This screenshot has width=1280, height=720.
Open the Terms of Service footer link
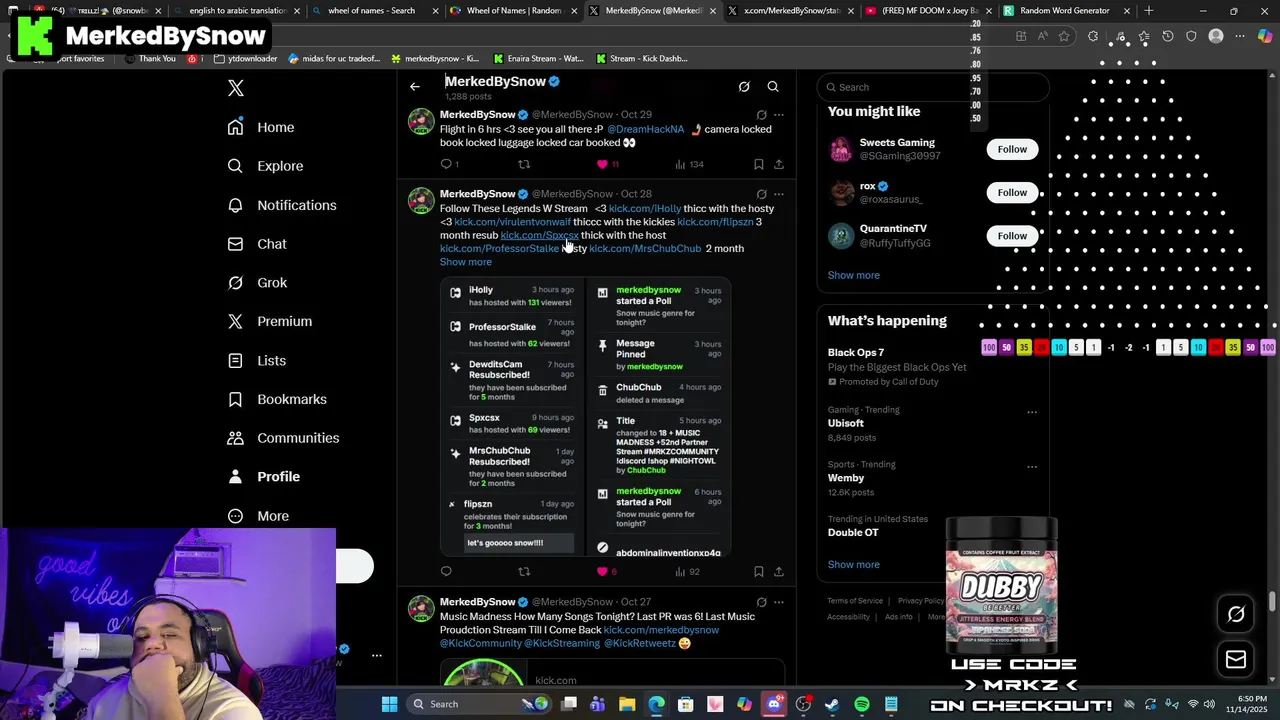(x=855, y=601)
